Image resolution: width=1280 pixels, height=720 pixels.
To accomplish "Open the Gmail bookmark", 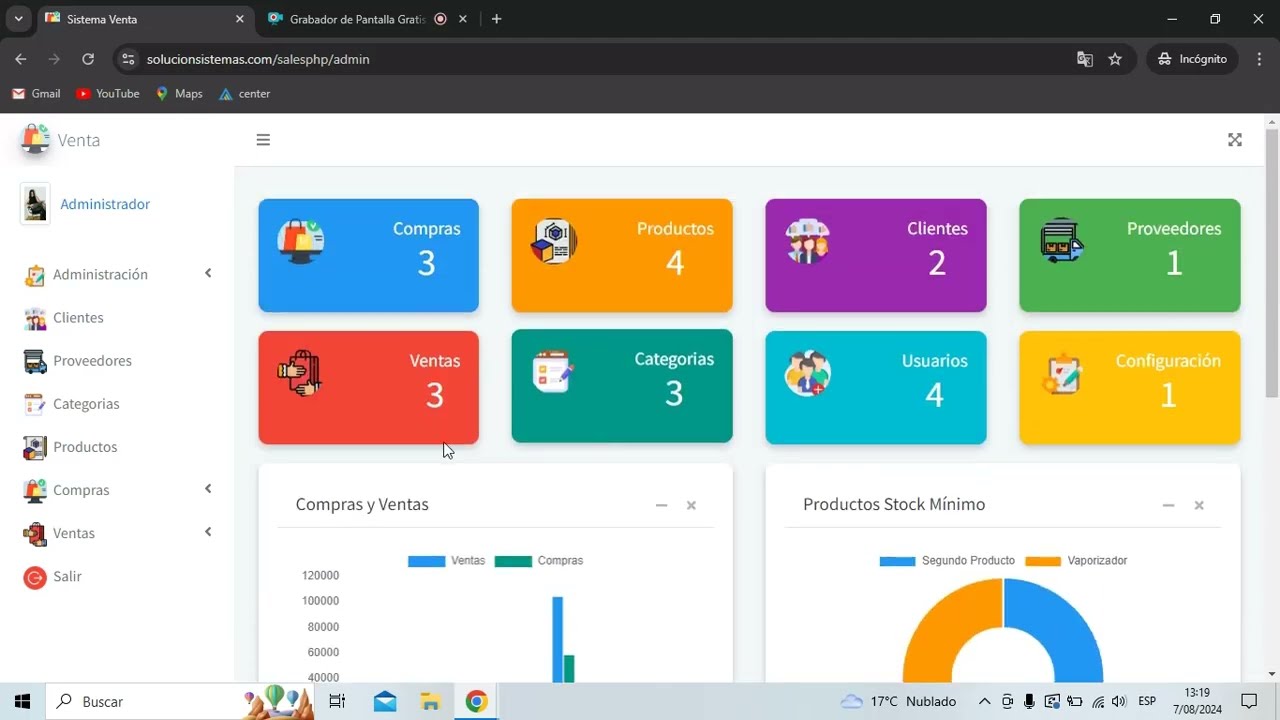I will (x=36, y=93).
